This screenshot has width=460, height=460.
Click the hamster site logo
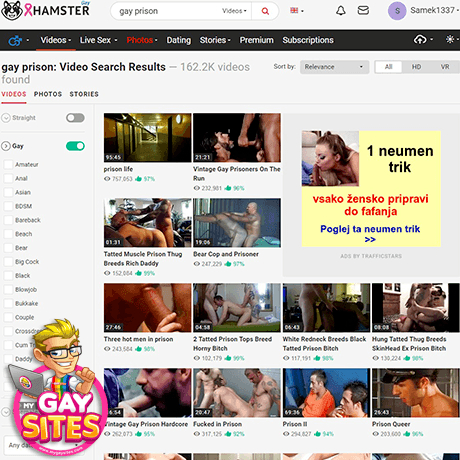(46, 10)
